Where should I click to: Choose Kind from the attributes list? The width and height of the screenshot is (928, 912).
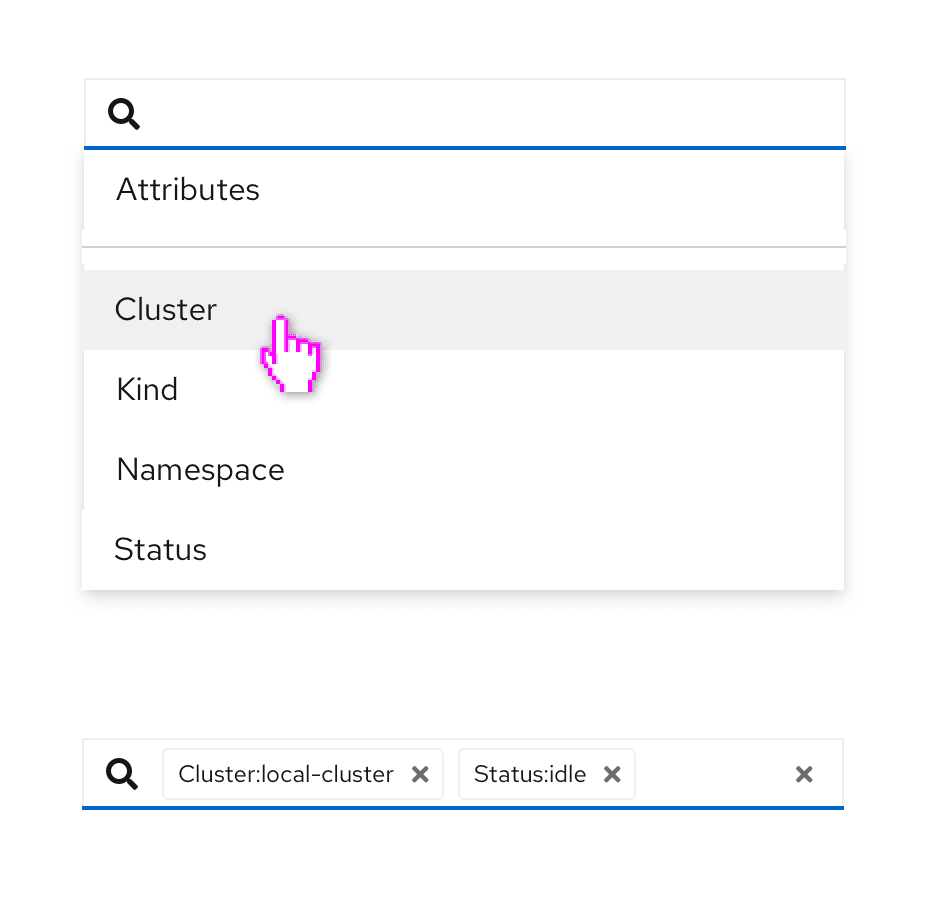click(147, 389)
